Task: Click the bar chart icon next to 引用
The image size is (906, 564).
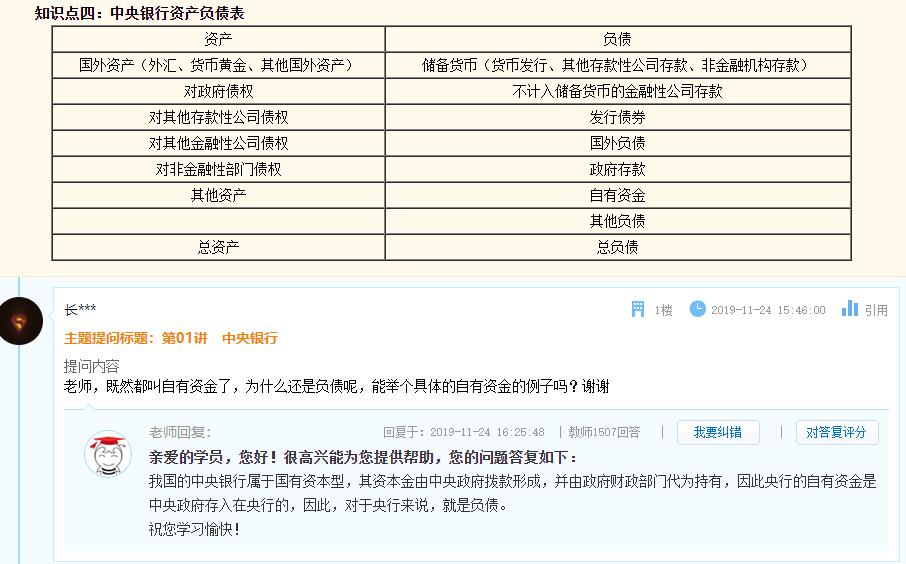Action: 850,309
